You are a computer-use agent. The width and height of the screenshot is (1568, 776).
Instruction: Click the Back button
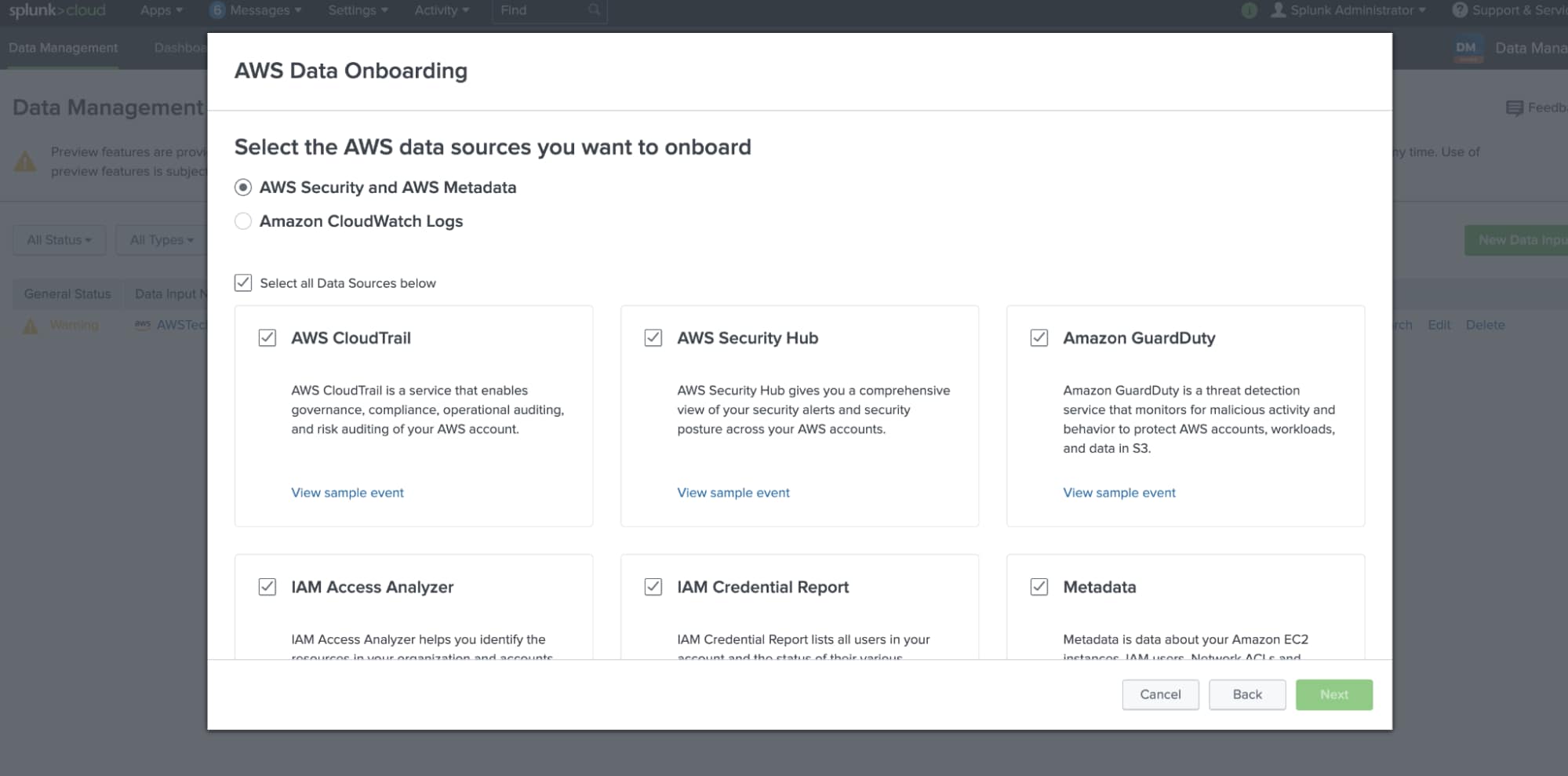(1247, 694)
